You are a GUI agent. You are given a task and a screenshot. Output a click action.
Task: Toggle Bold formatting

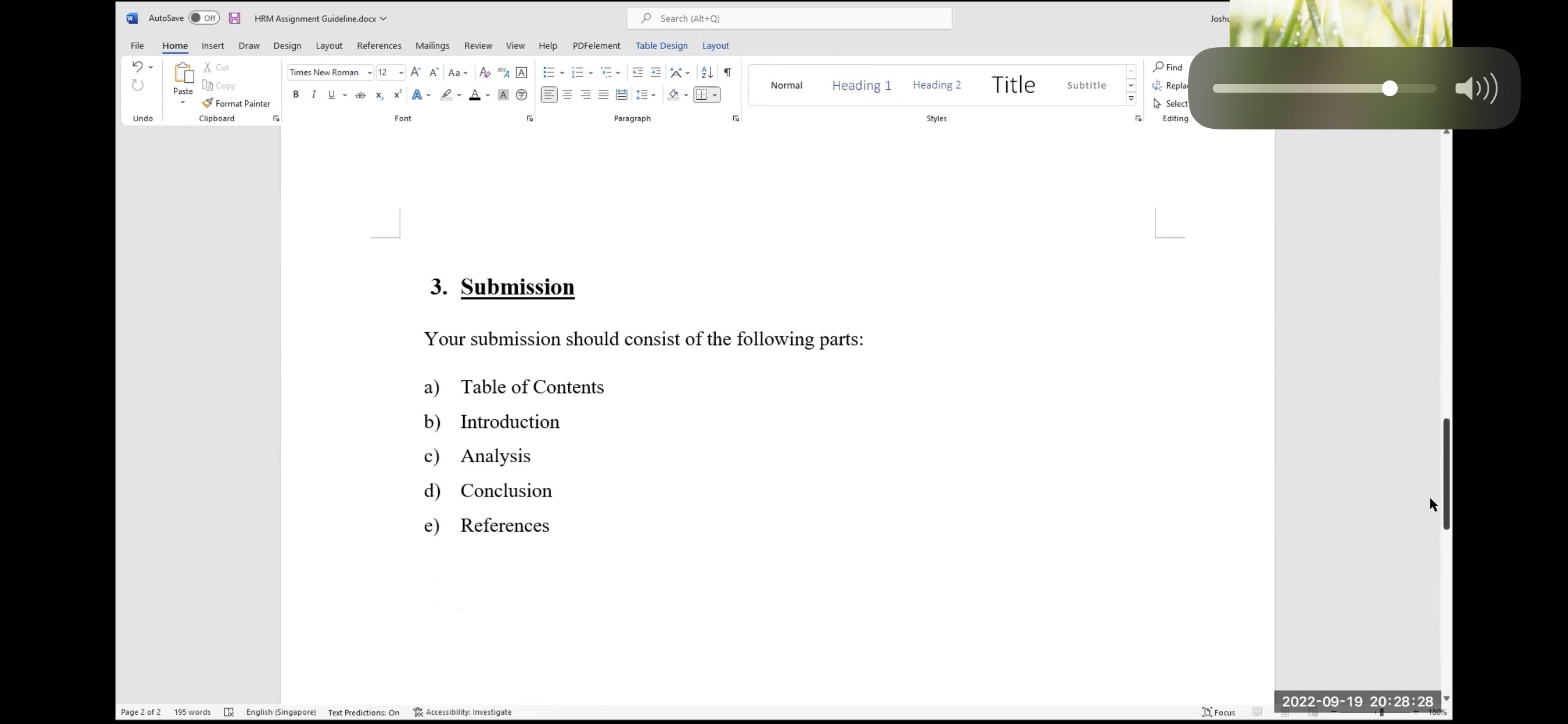(296, 95)
